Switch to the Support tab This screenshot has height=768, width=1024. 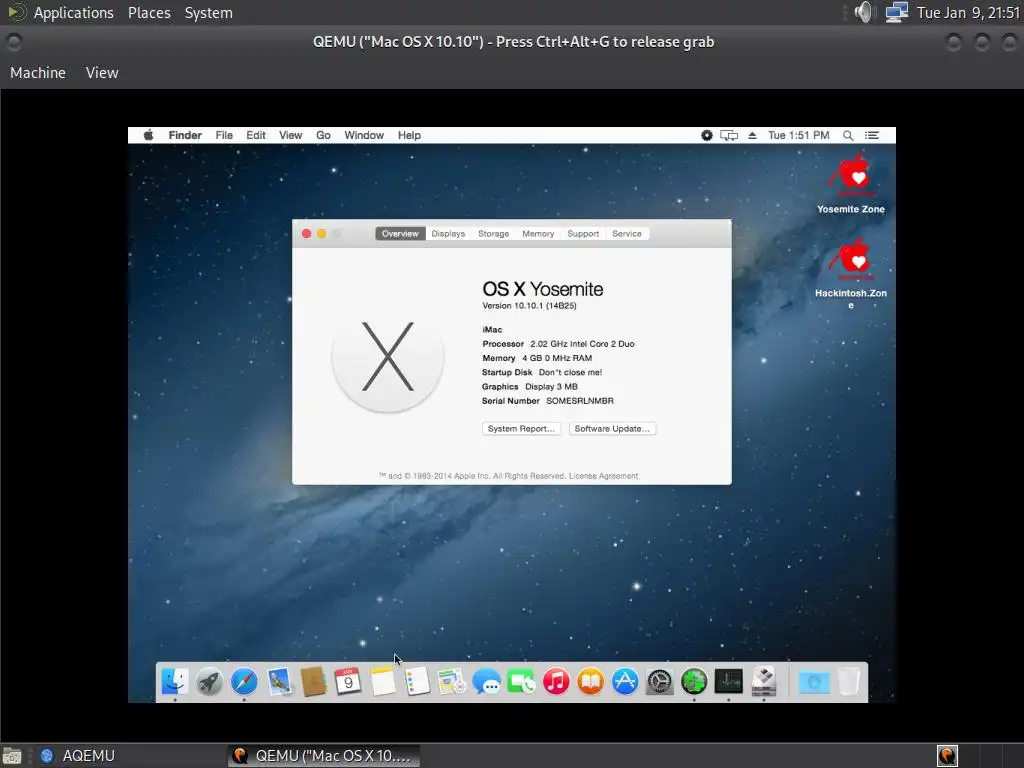tap(583, 234)
